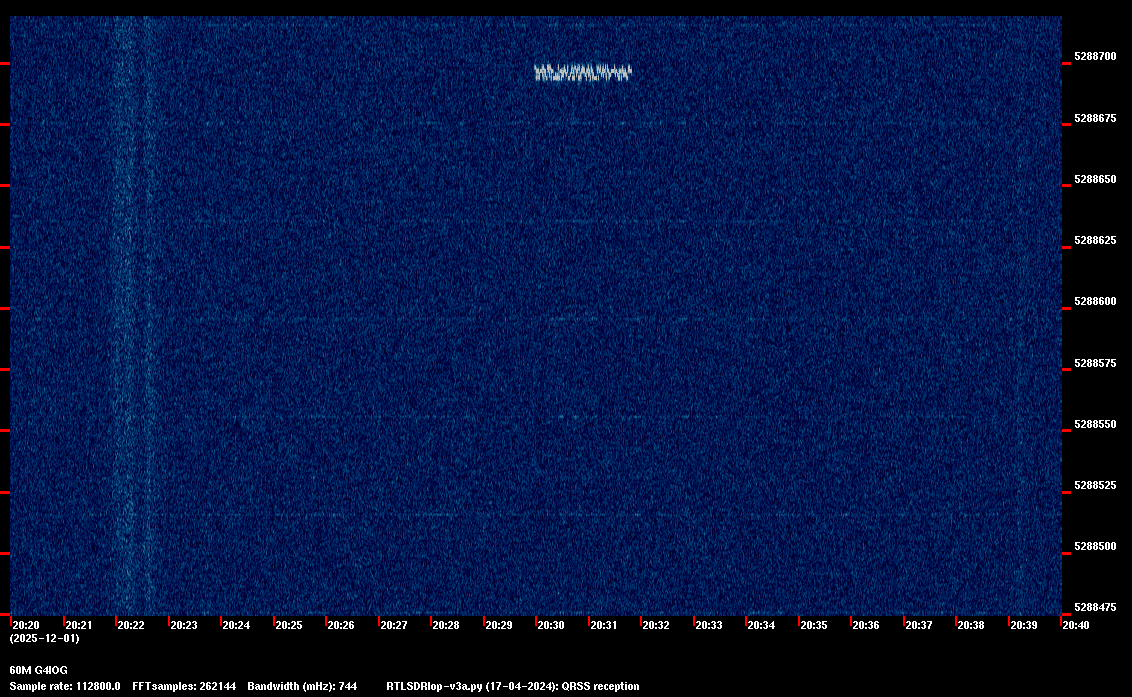Click the 5288550 frequency label
Image resolution: width=1132 pixels, height=697 pixels.
pos(1095,424)
